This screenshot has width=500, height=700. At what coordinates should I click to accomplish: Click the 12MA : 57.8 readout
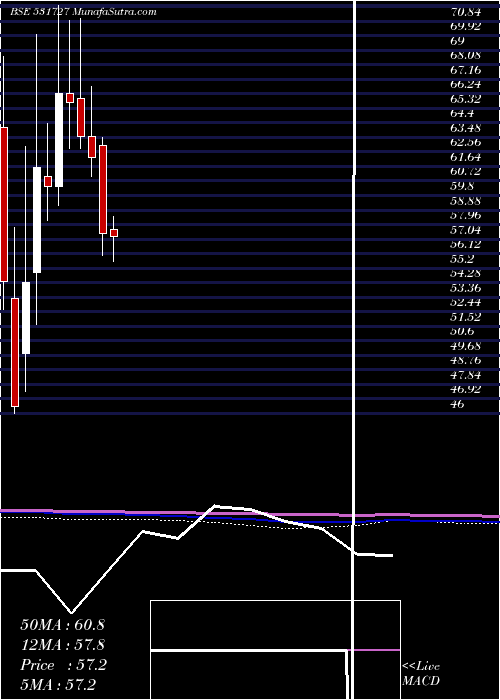[62, 645]
